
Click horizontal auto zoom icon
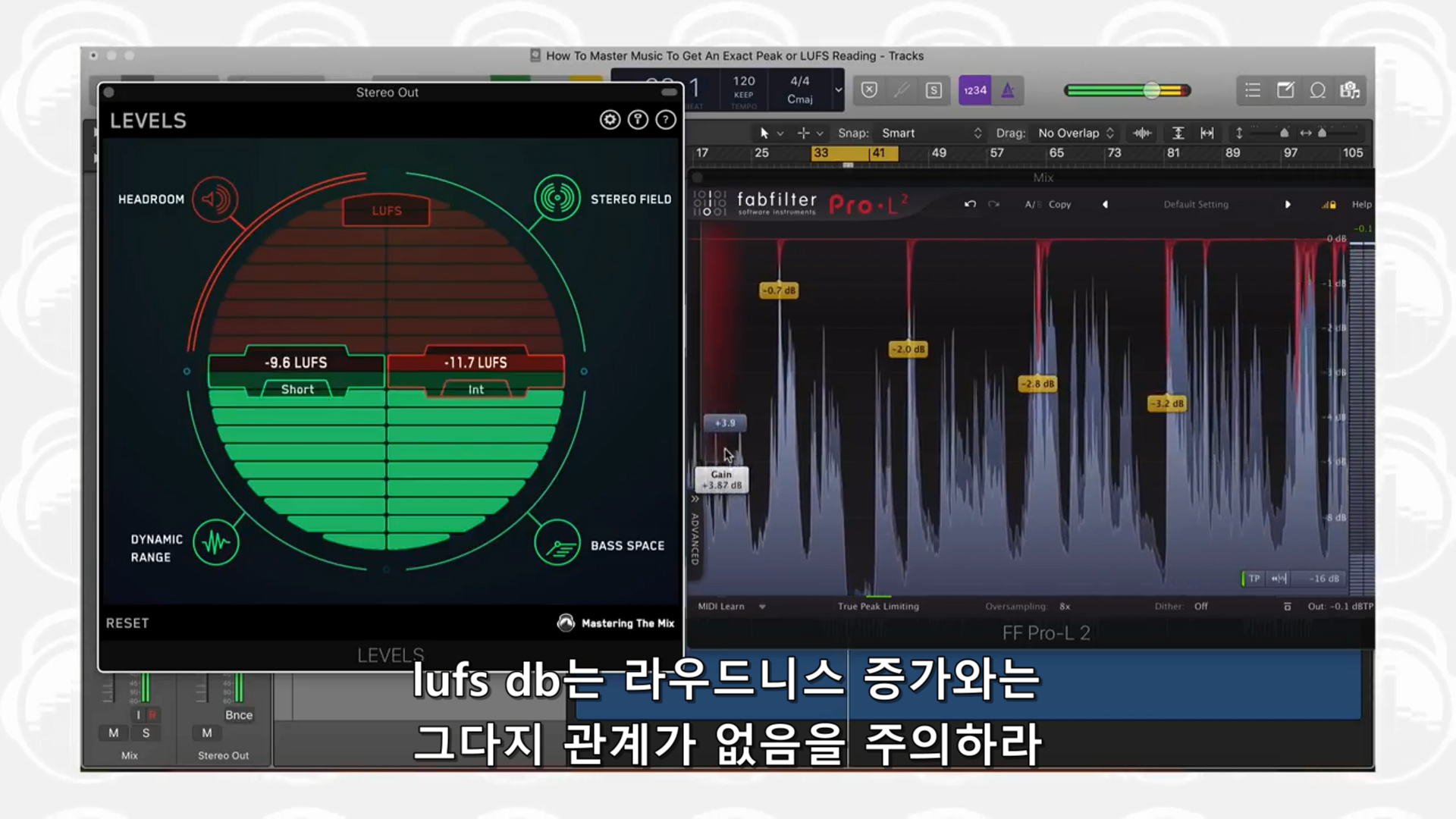[x=1207, y=133]
